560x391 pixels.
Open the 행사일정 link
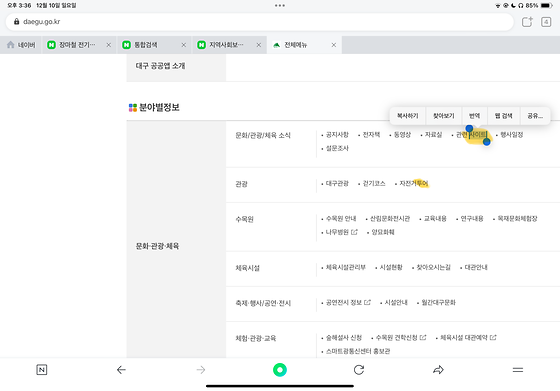(511, 135)
